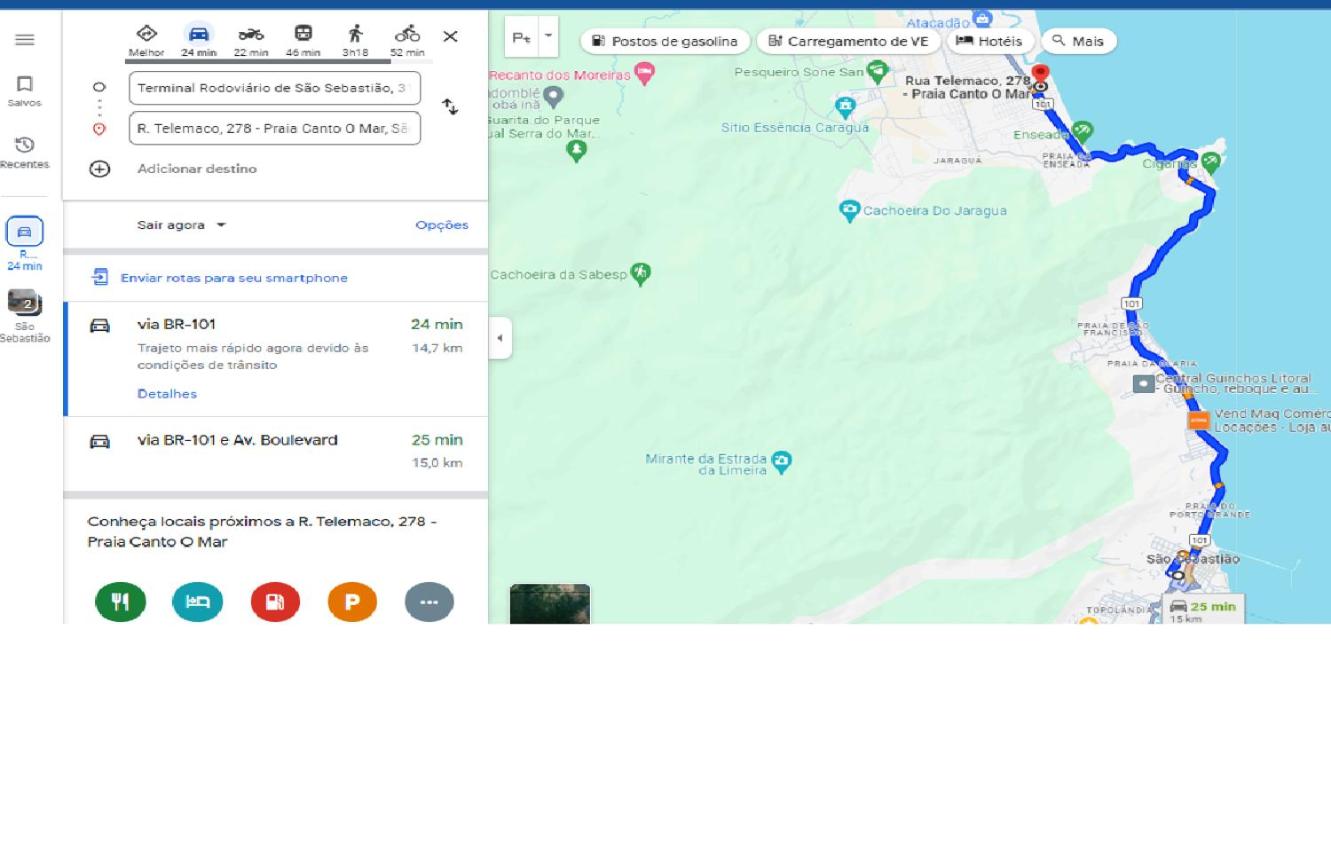The height and width of the screenshot is (850, 1331).
Task: Edit destination R. Telemaco, 278 field
Action: 275,128
